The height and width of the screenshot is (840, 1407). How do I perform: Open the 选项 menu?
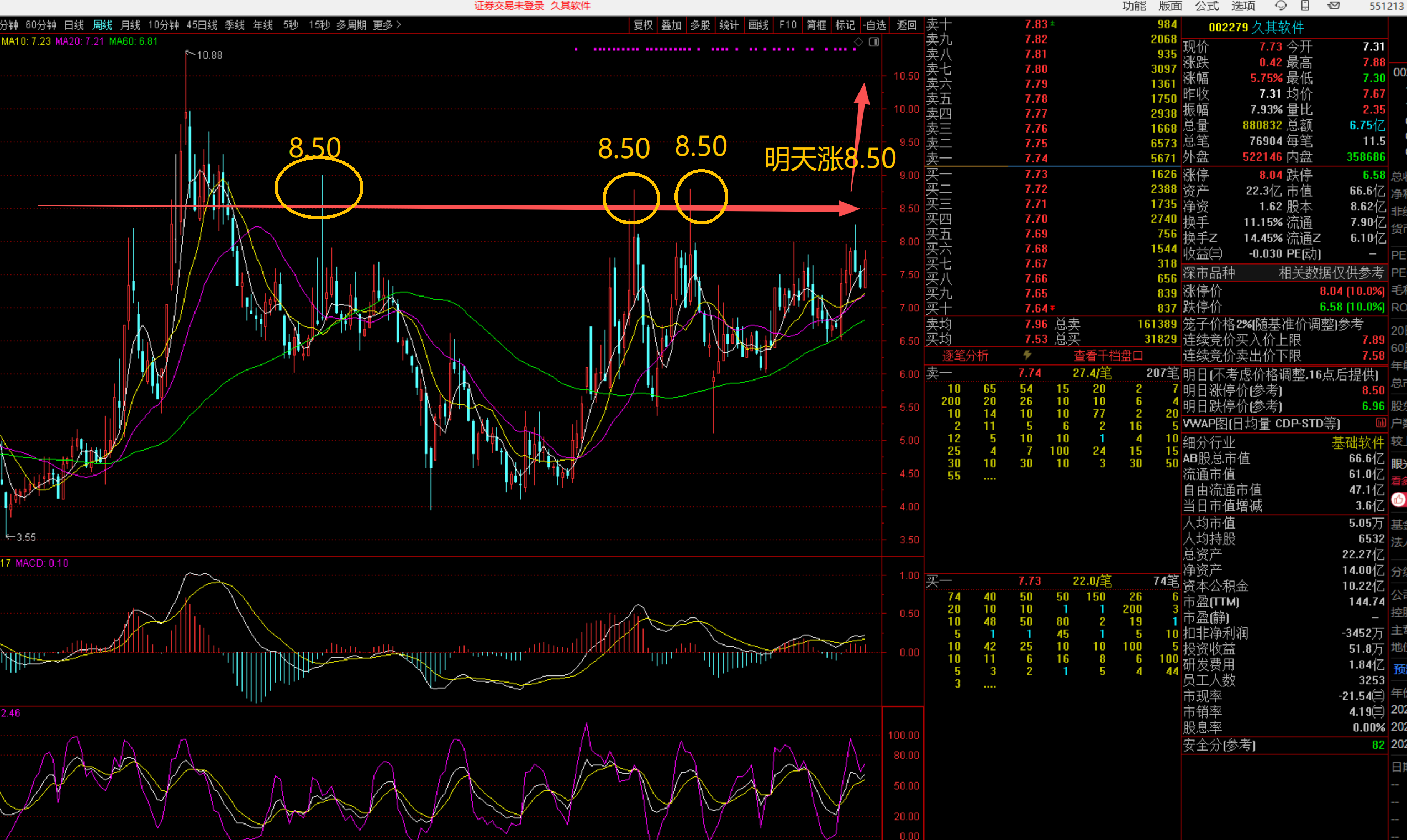[x=1243, y=6]
